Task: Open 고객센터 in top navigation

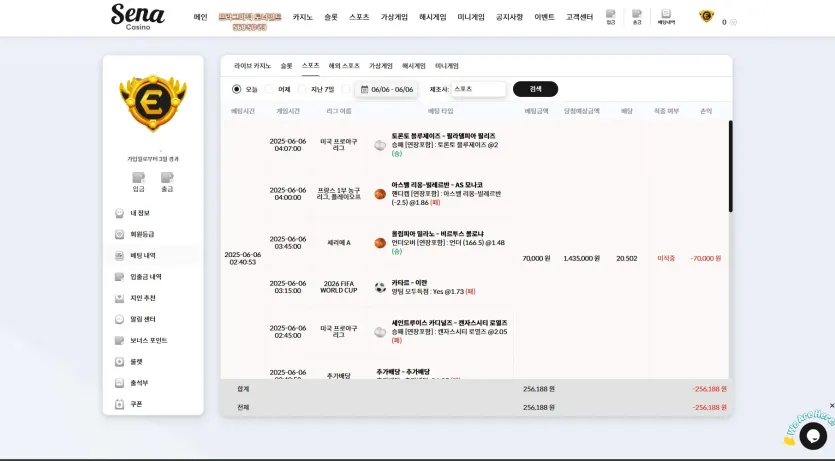Action: [x=579, y=17]
